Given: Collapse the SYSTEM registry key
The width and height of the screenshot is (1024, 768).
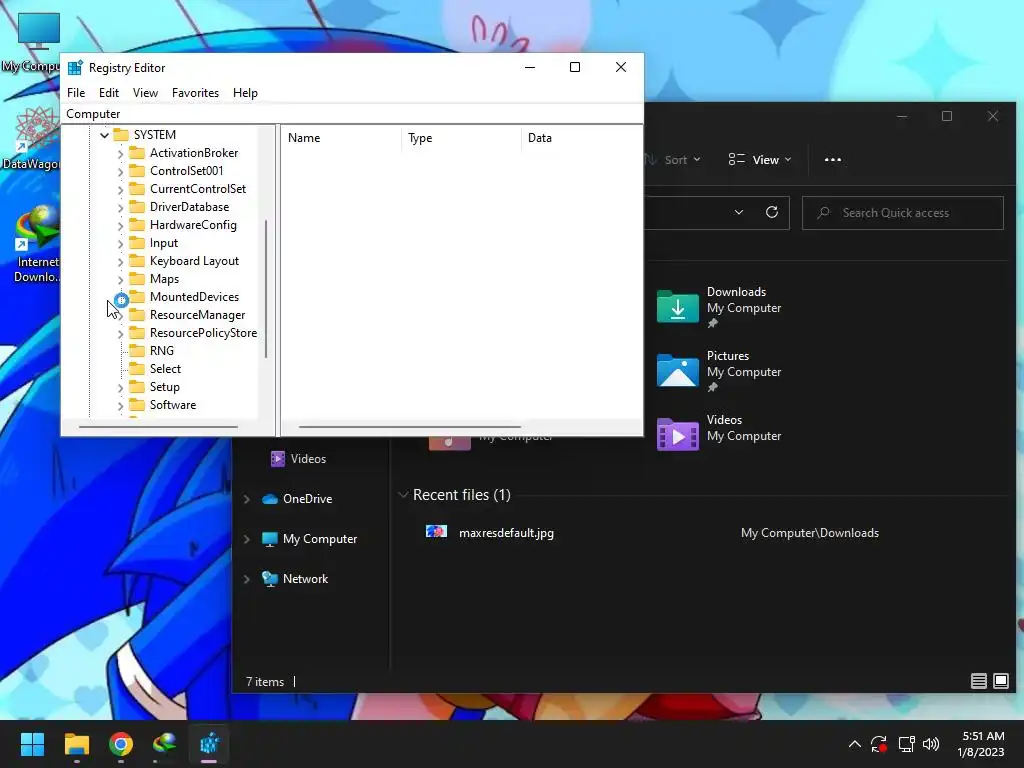Looking at the screenshot, I should click(x=104, y=135).
